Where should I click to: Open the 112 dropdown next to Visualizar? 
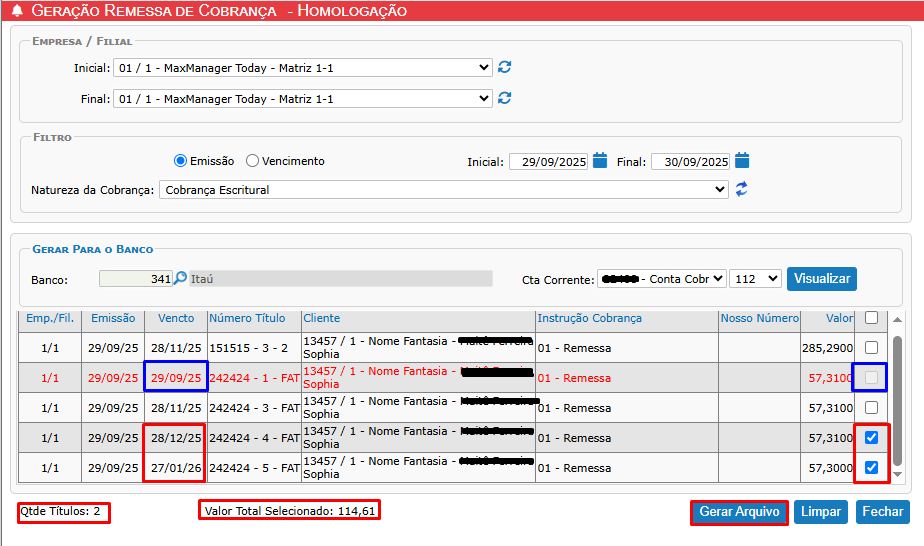point(755,279)
